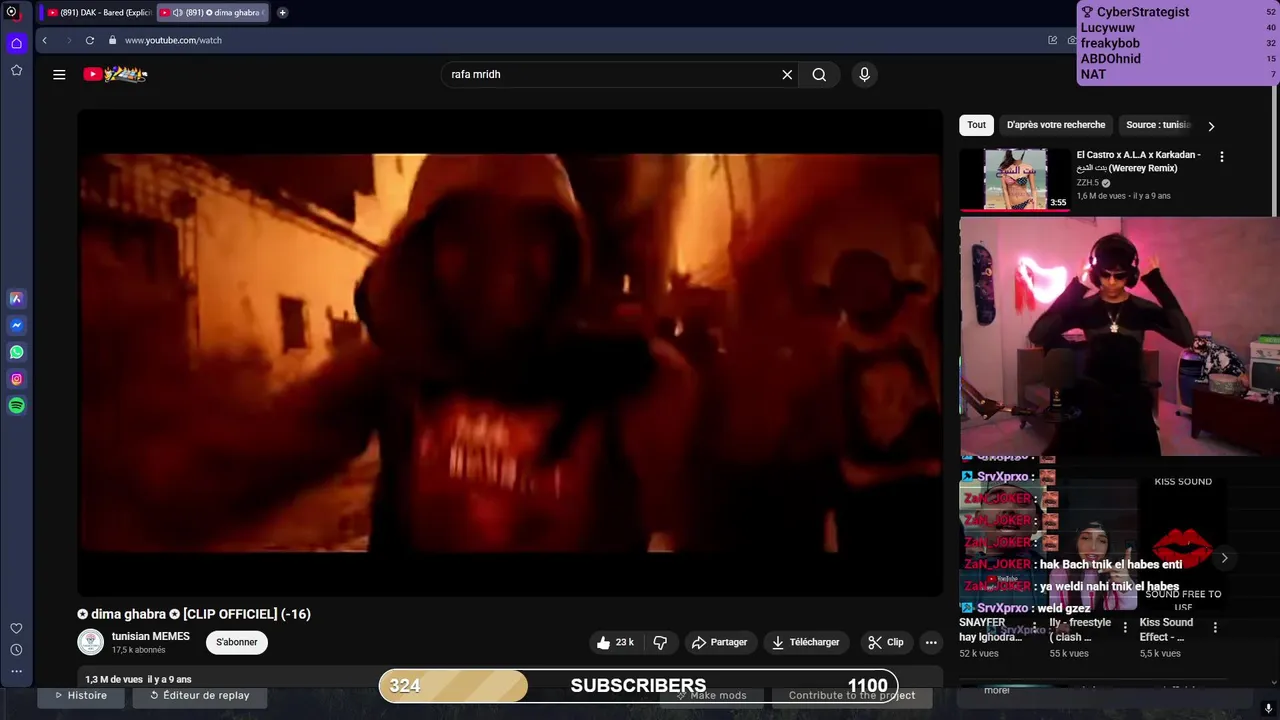This screenshot has width=1280, height=720.
Task: Open options menu for Ily freestyle video
Action: (1125, 628)
